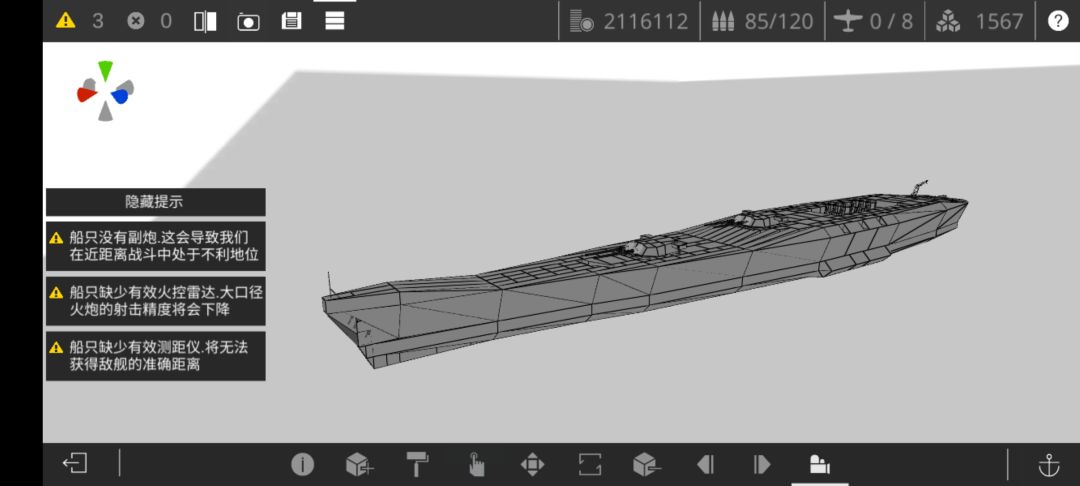
Task: Click the camera screenshot icon
Action: pos(248,21)
